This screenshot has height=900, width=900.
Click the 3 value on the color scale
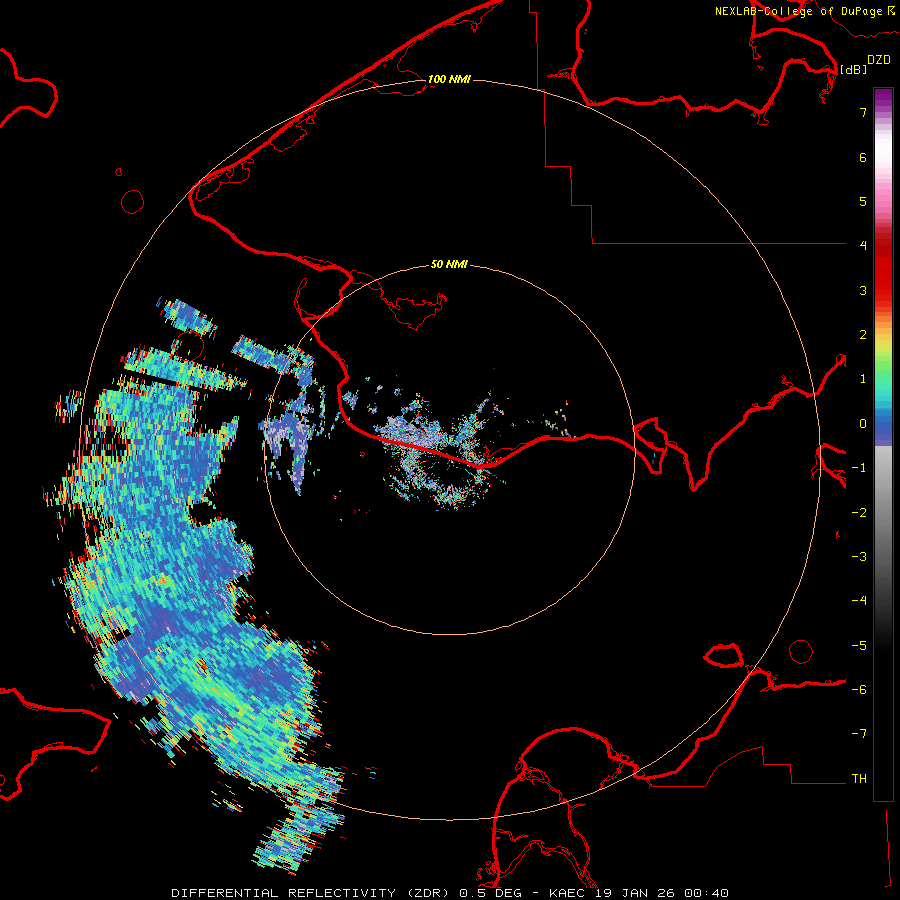pyautogui.click(x=863, y=290)
